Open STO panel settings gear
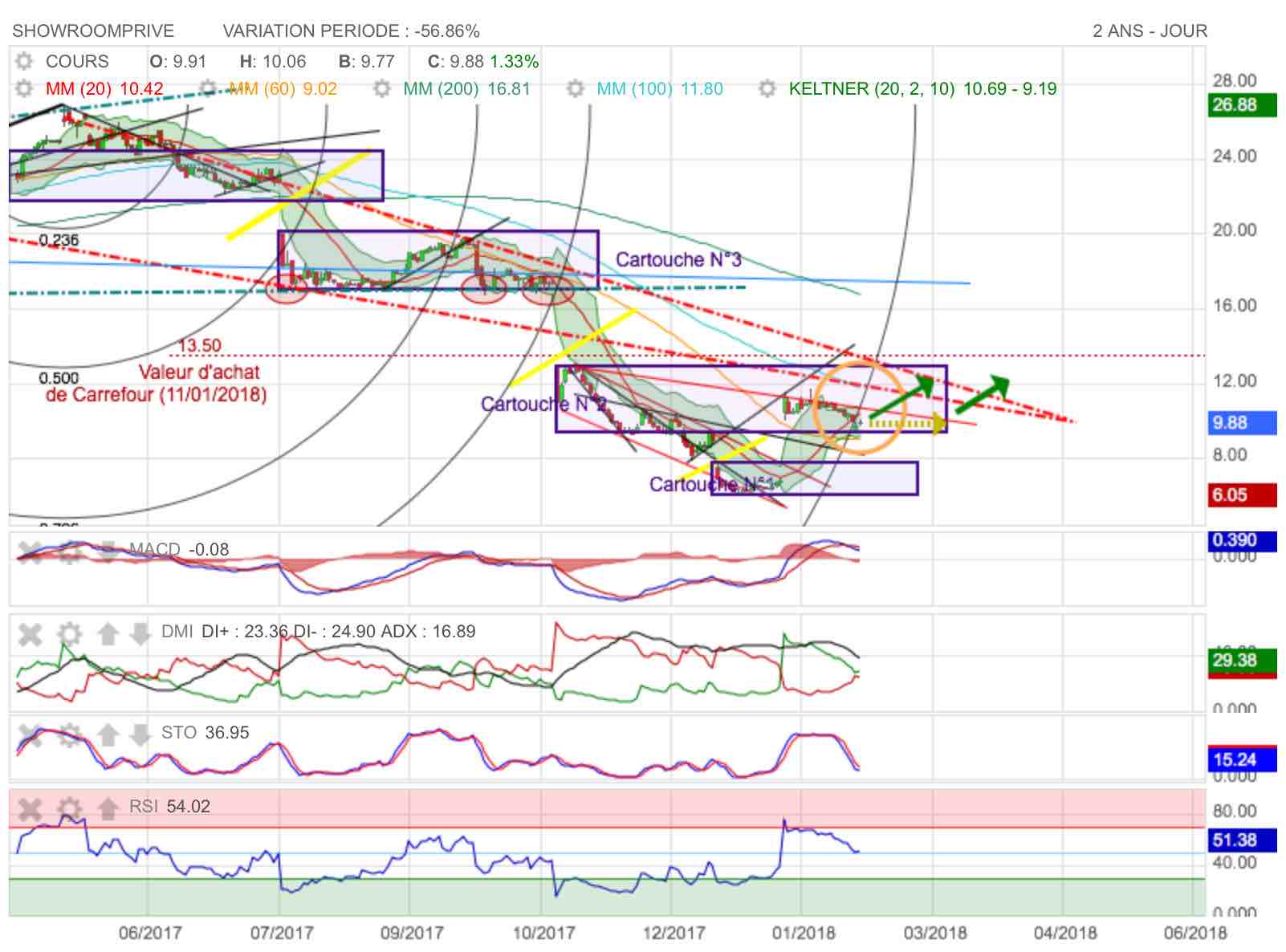 coord(71,734)
